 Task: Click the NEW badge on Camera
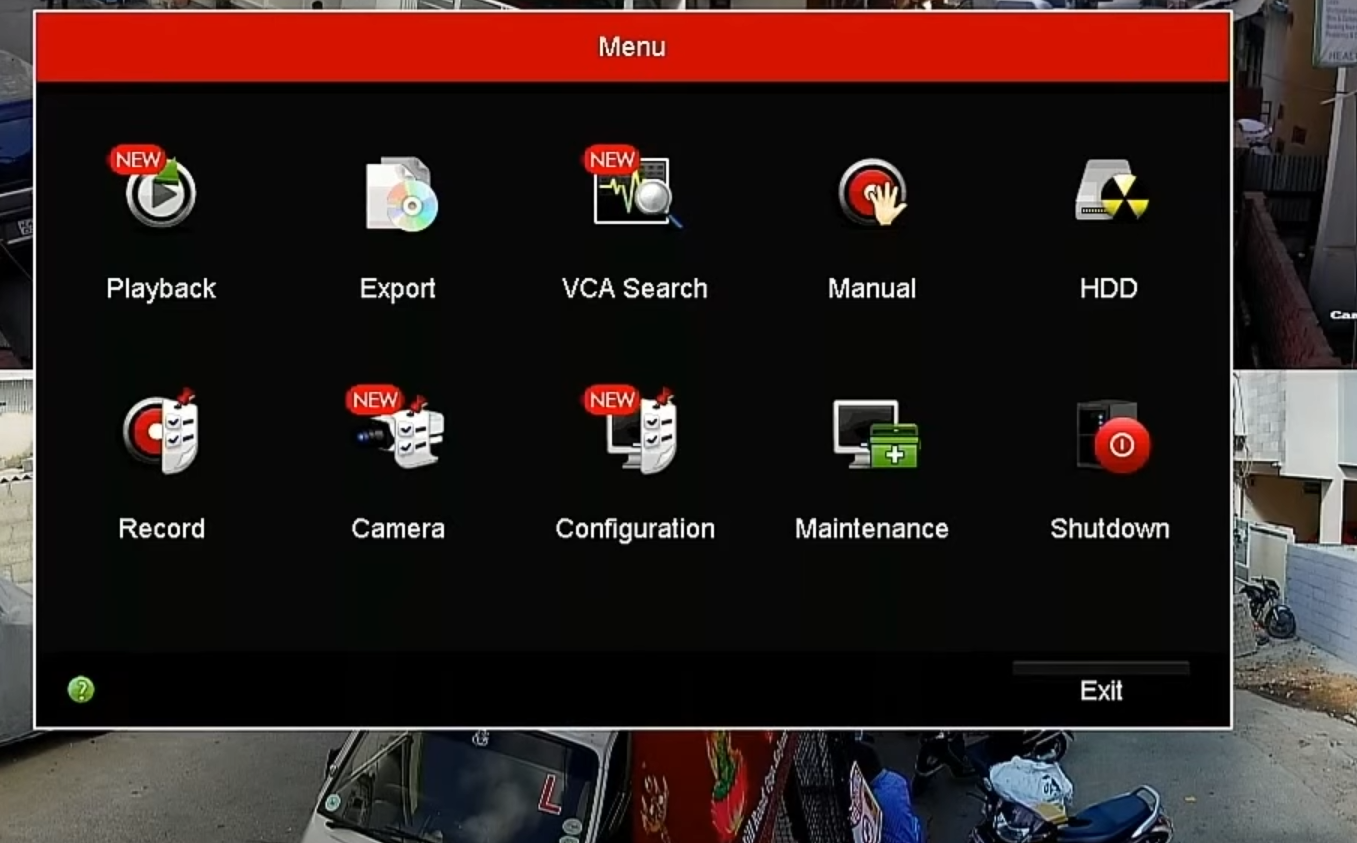pos(374,399)
